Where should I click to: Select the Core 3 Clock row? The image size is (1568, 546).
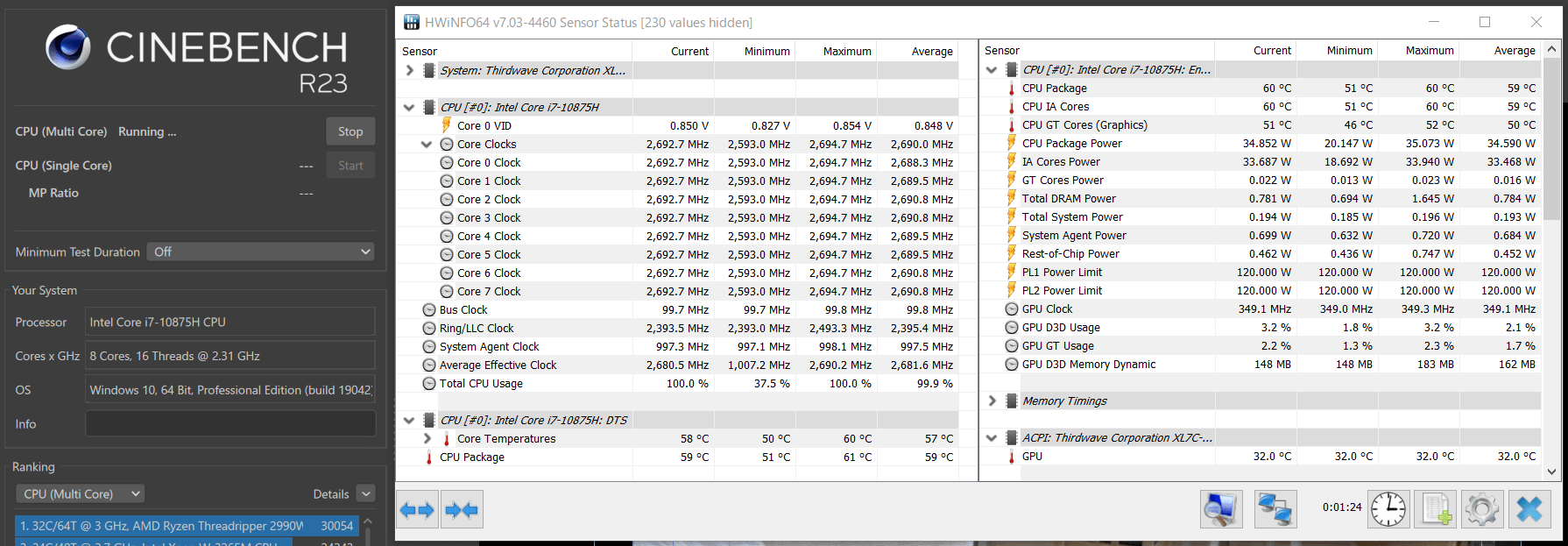pyautogui.click(x=679, y=217)
